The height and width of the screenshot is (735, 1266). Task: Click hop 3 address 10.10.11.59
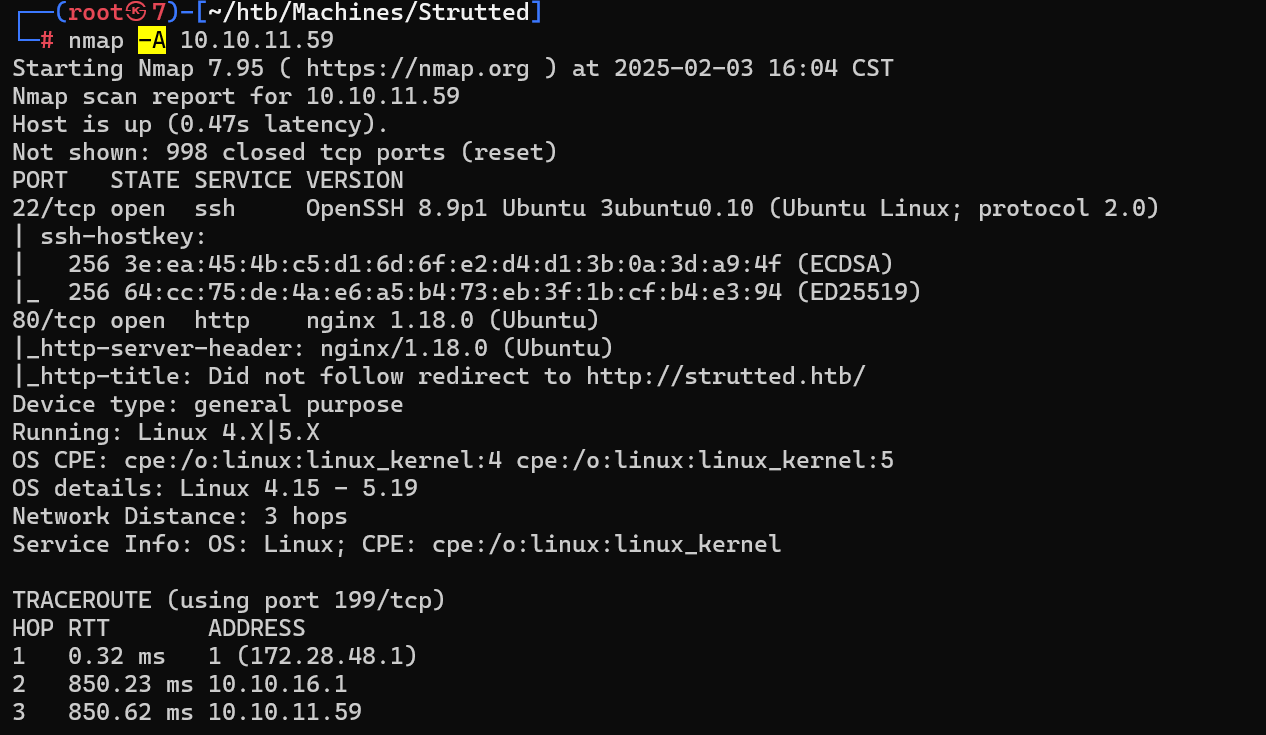tap(285, 712)
